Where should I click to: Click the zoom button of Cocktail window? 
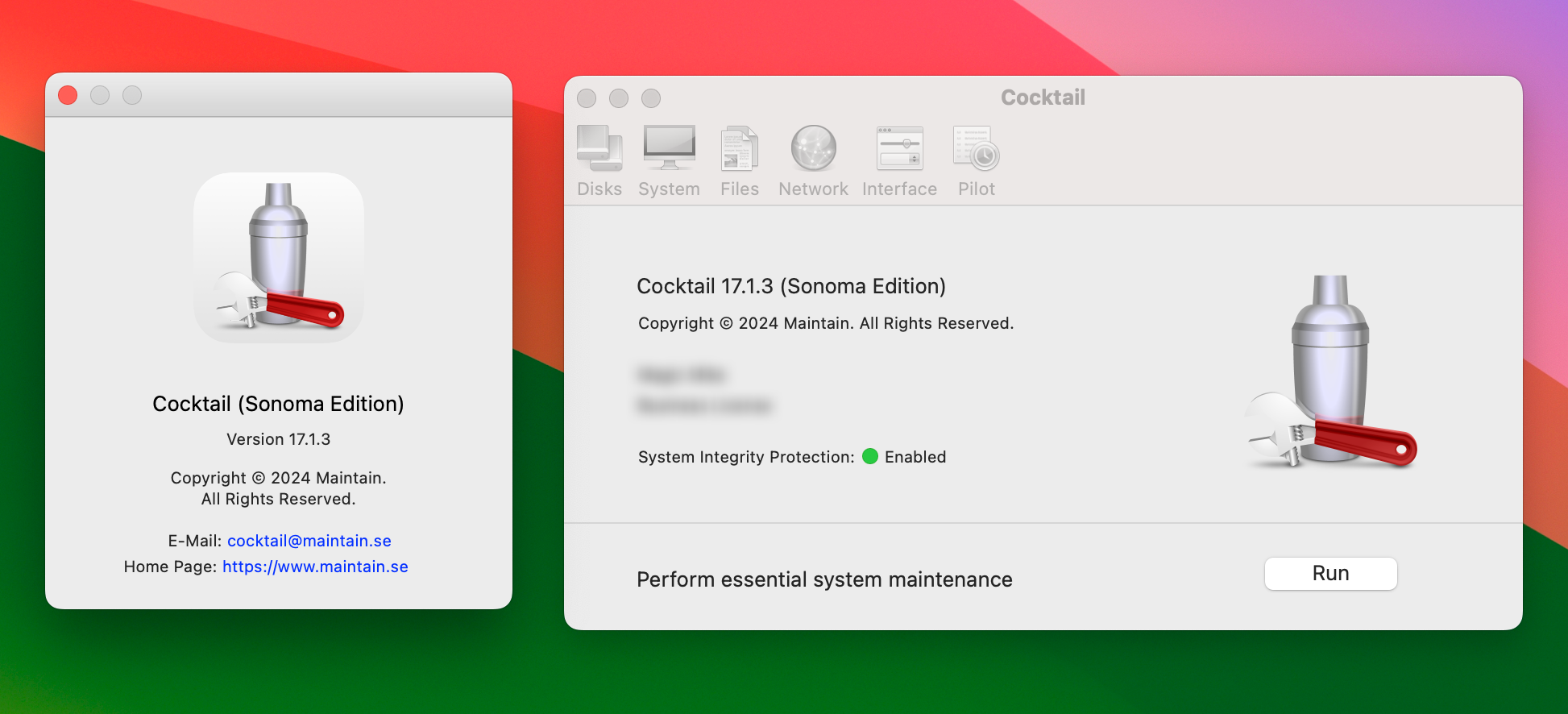click(x=651, y=98)
